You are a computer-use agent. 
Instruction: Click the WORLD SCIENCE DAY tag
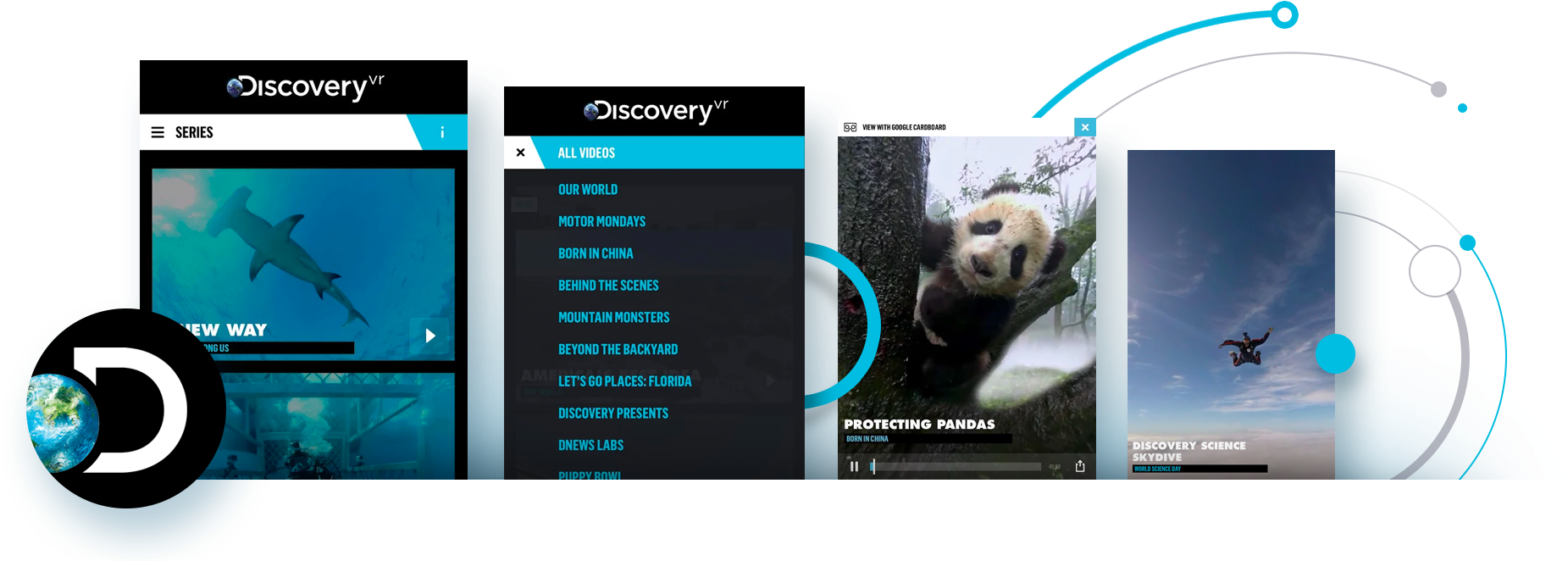pos(1157,469)
